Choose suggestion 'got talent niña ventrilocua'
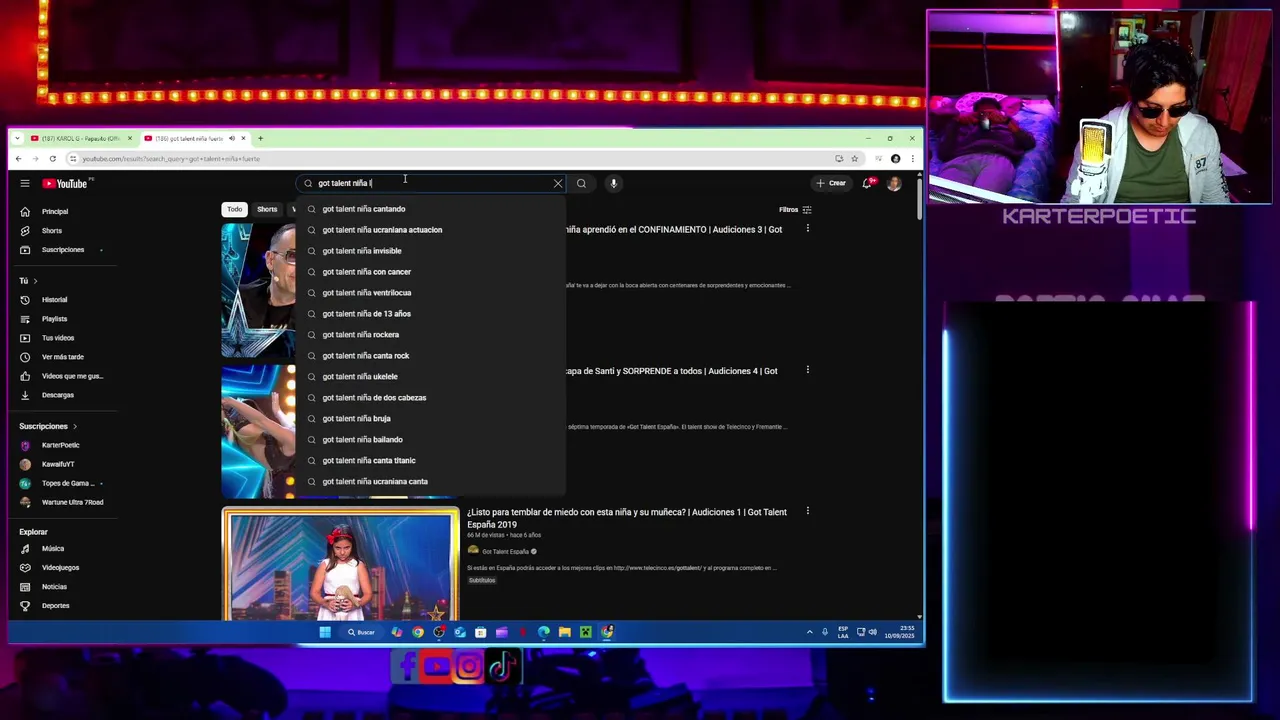This screenshot has height=720, width=1280. coord(430,293)
